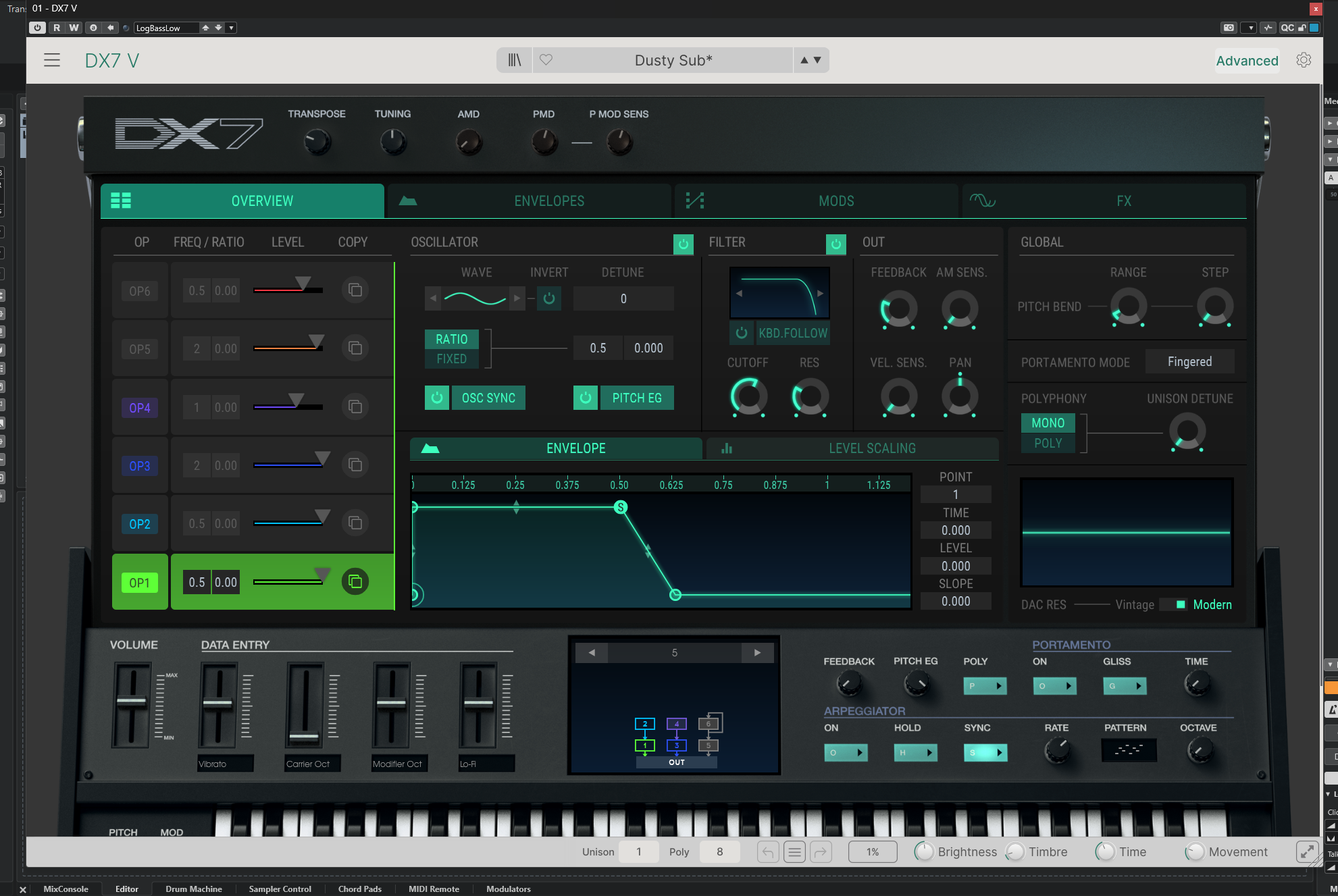Click the copy icon for OP2
The image size is (1338, 896).
[355, 523]
